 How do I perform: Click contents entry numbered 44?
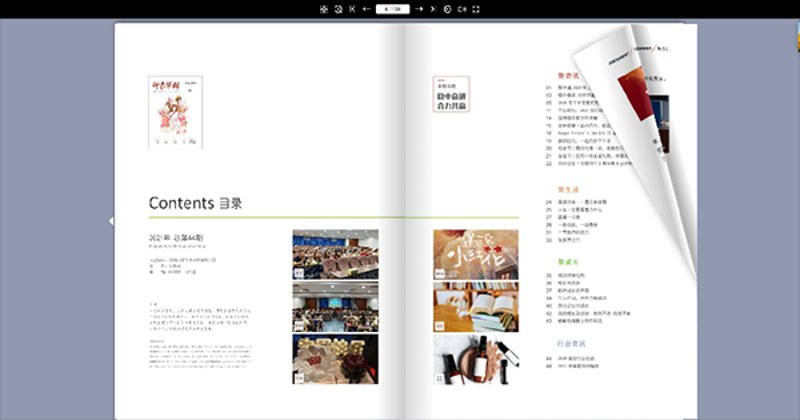(x=570, y=358)
